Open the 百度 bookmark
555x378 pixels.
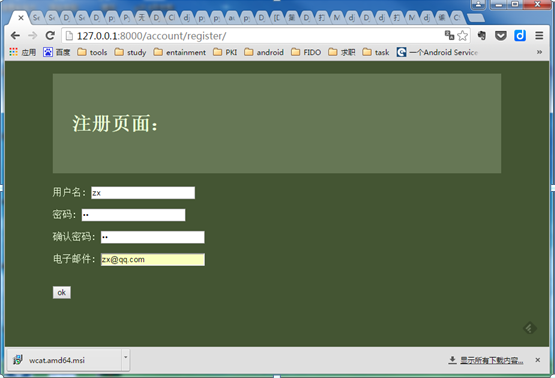pos(57,52)
